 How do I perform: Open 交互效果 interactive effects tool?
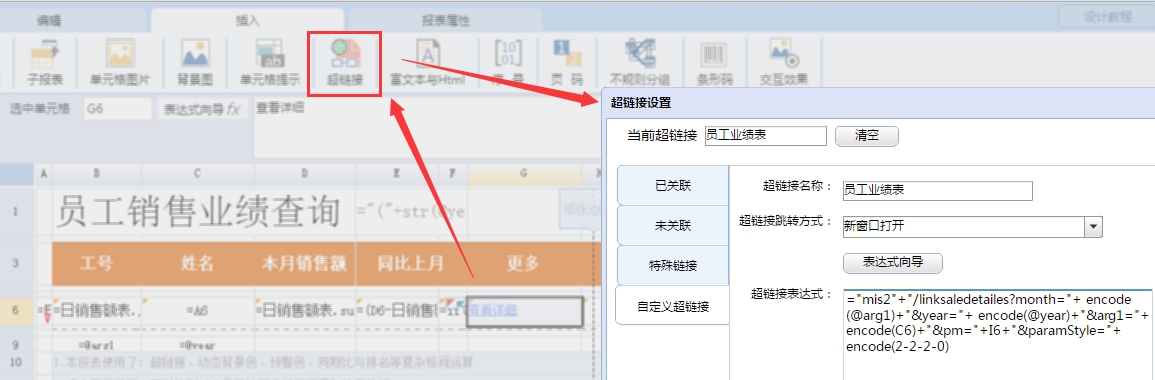tap(783, 63)
